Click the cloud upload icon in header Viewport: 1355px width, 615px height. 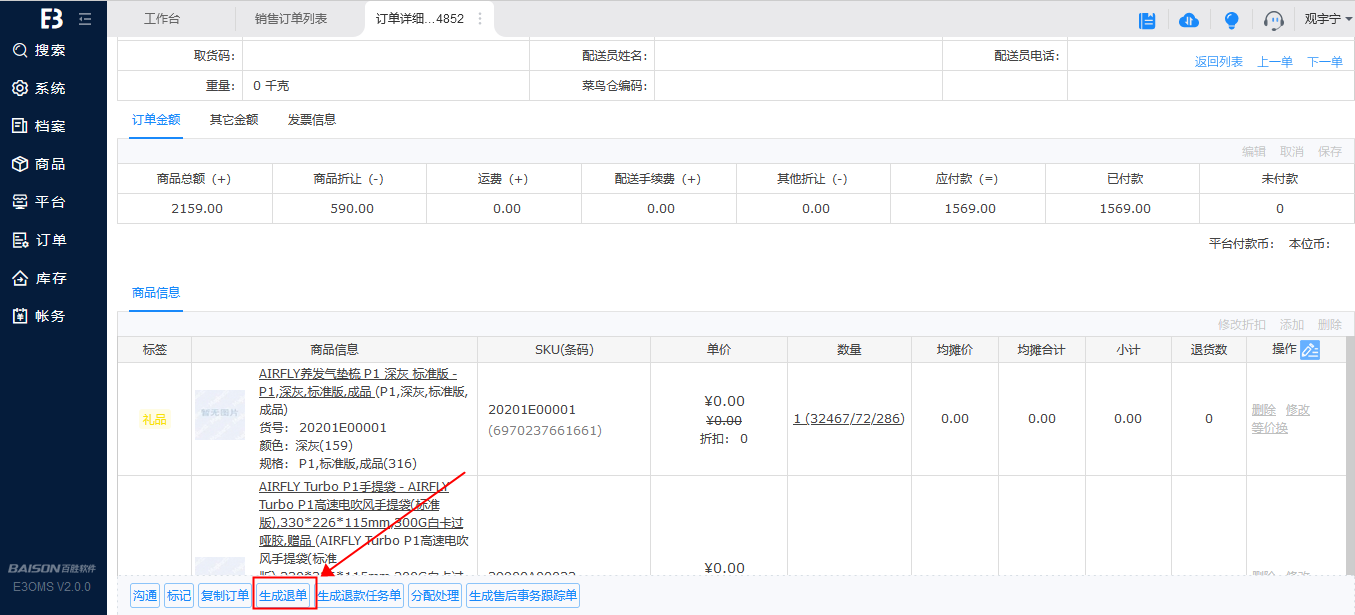pyautogui.click(x=1189, y=20)
